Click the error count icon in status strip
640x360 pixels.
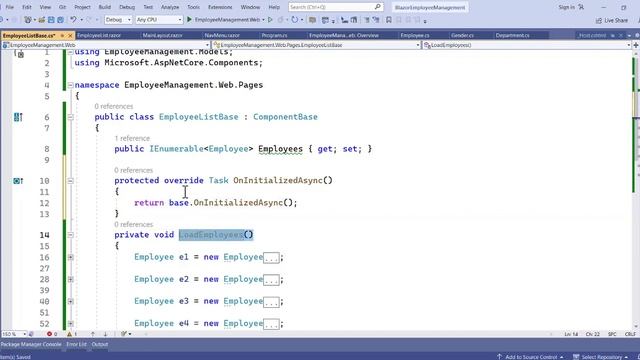tap(49, 334)
